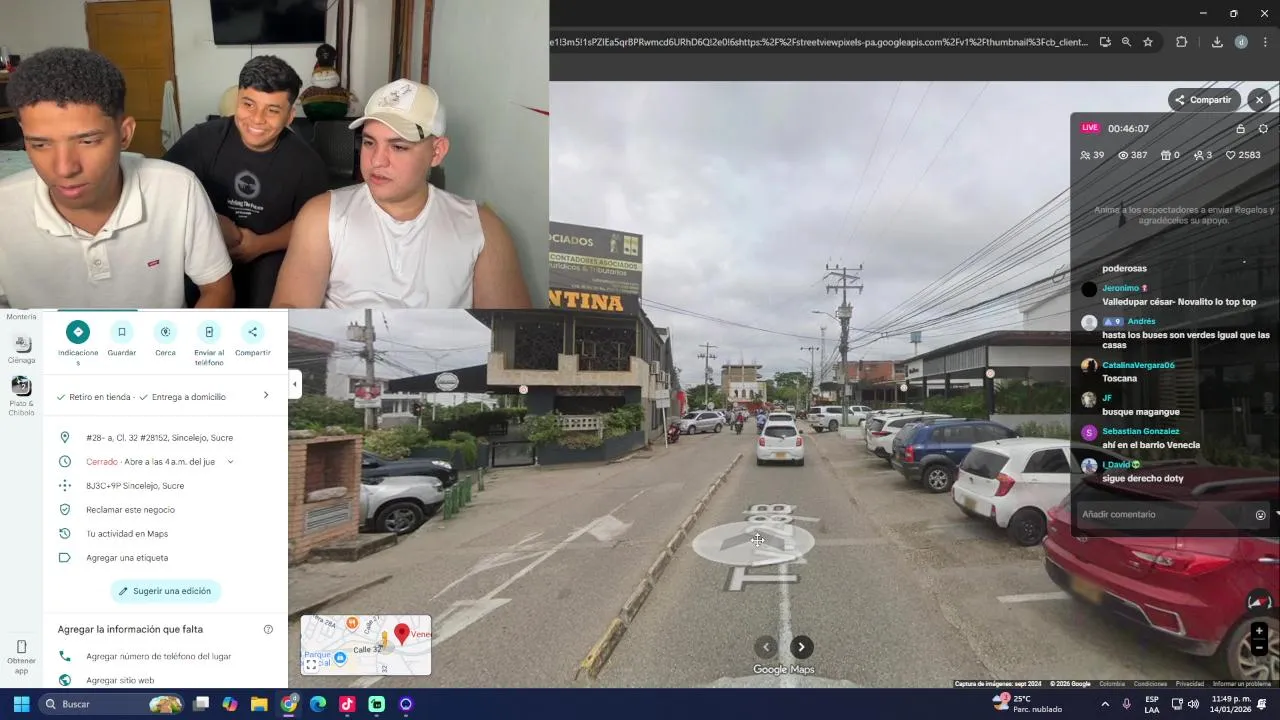
Task: Collapse the side panel arrow
Action: pos(294,384)
